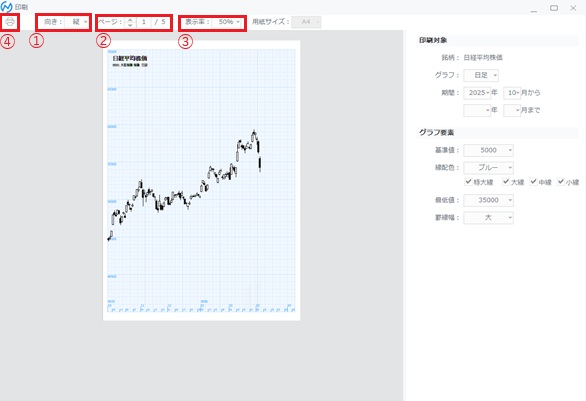The height and width of the screenshot is (401, 586).
Task: Open the 最低値 35000 dropdown
Action: (488, 200)
